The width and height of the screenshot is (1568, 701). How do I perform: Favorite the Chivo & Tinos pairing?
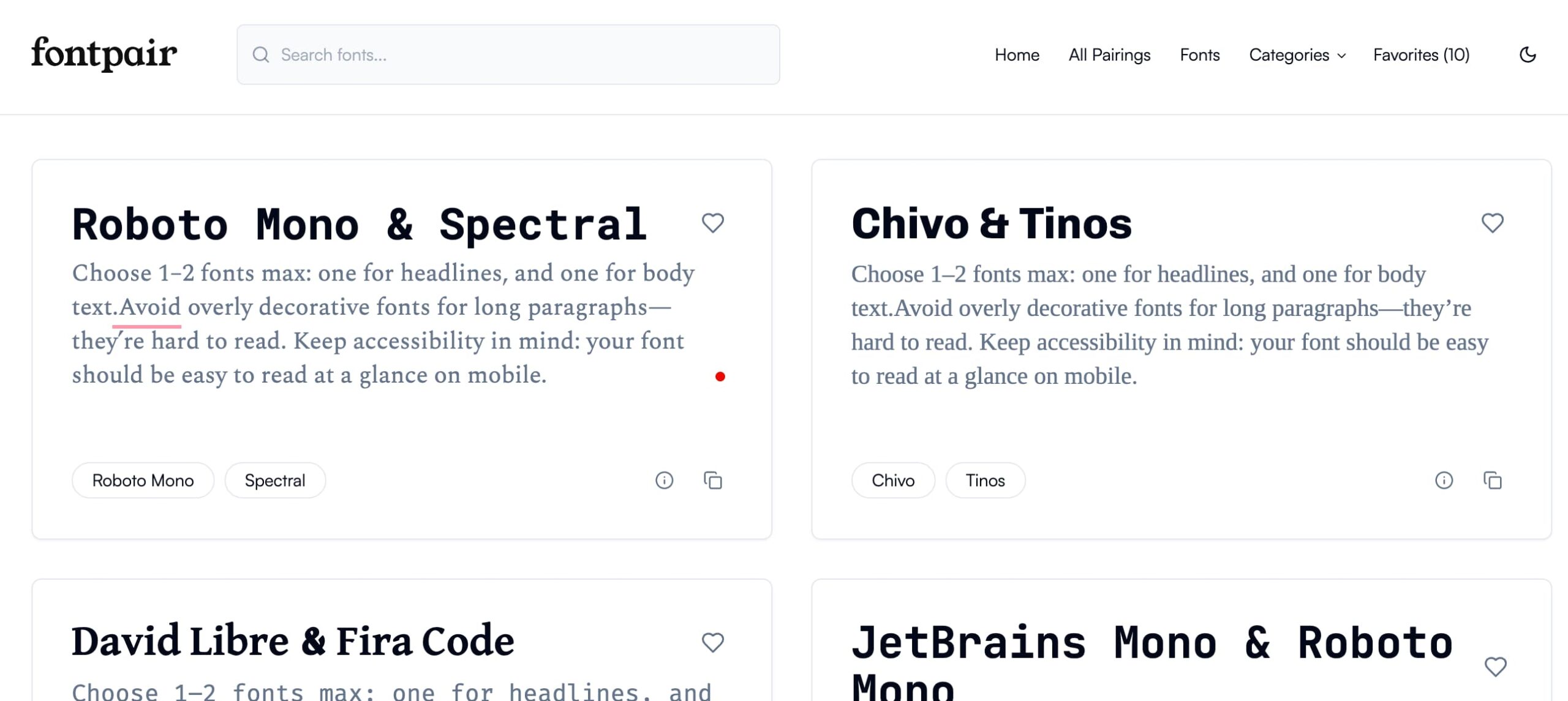click(1493, 223)
